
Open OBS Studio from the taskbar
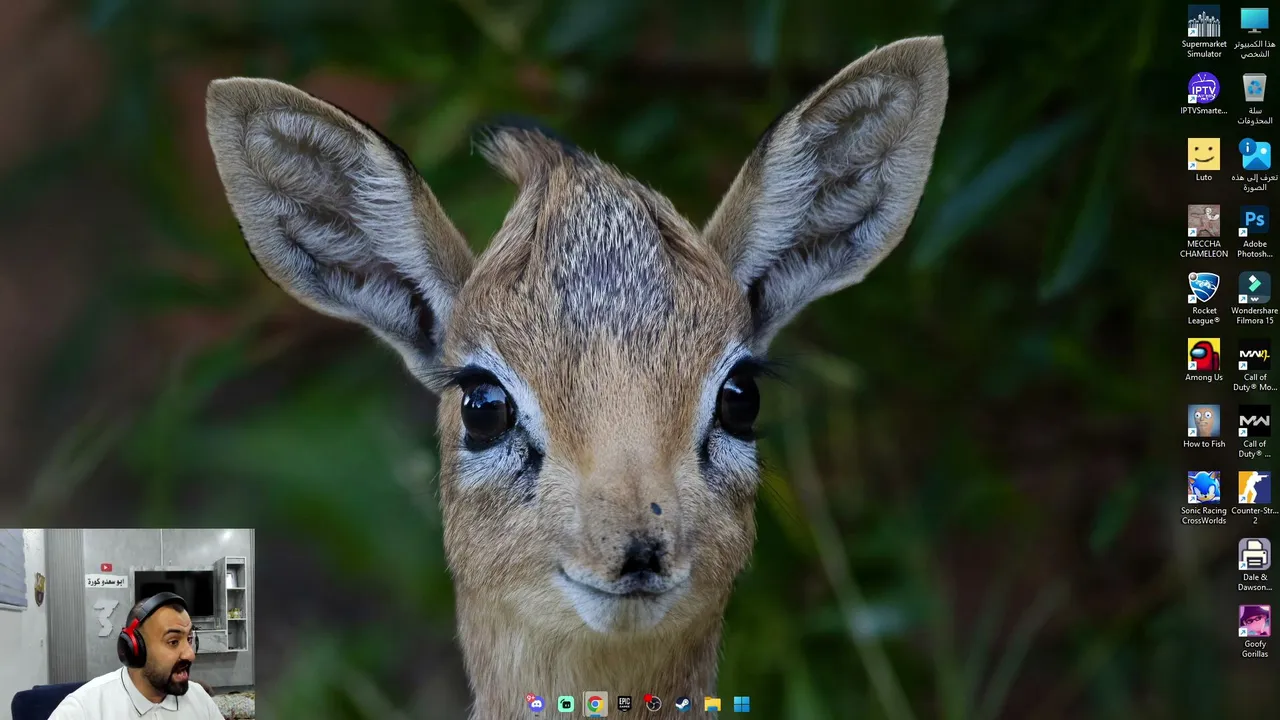click(x=653, y=704)
